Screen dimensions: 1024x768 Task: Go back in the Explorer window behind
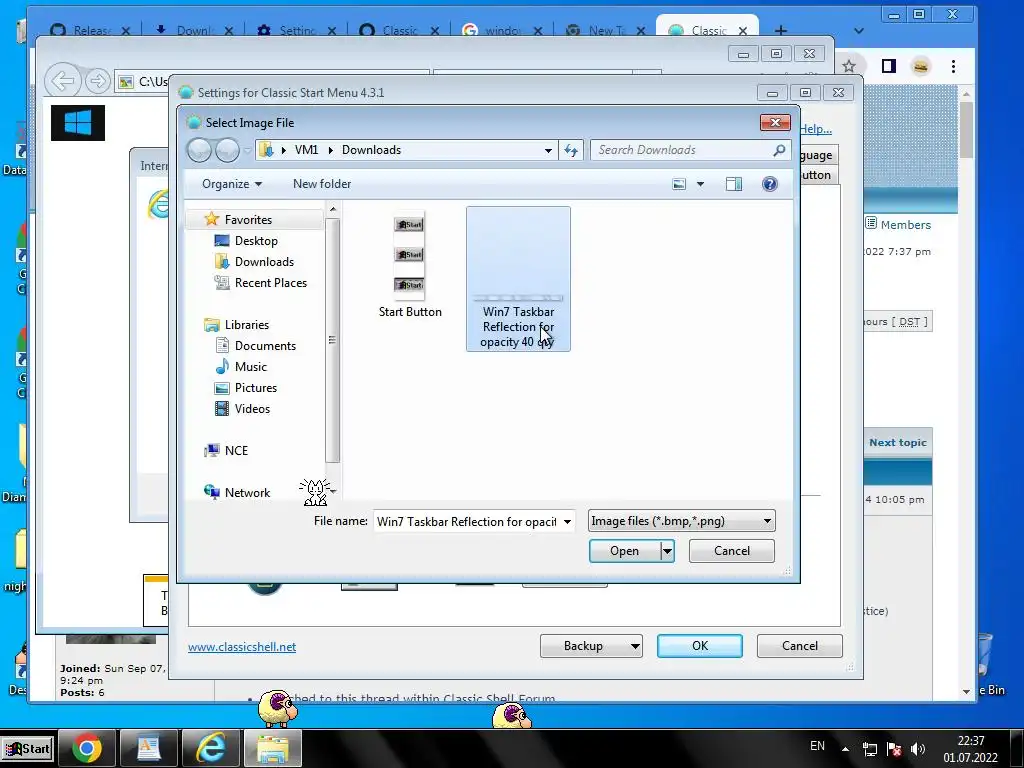pos(63,81)
